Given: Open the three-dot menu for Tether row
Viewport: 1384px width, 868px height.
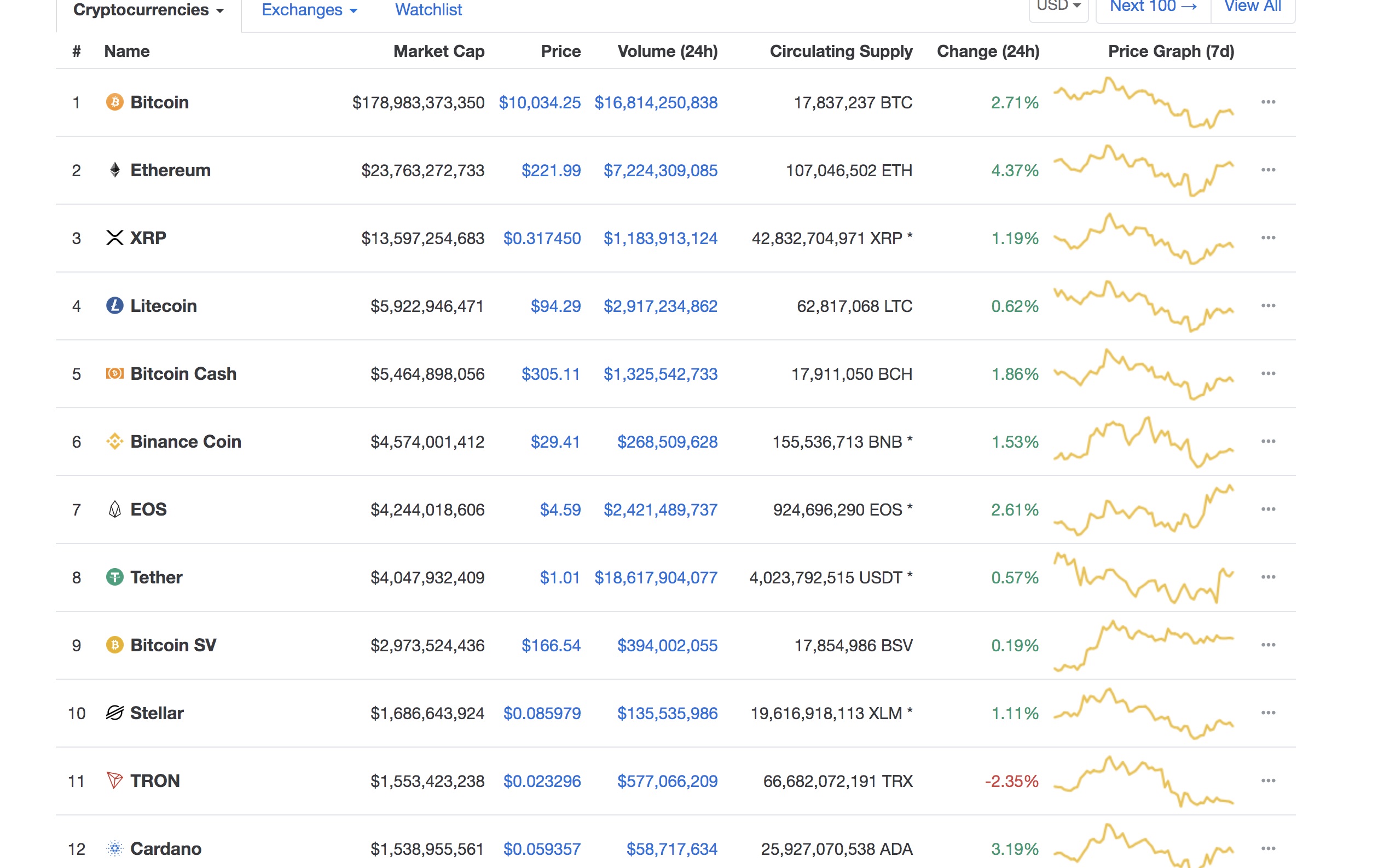Looking at the screenshot, I should click(x=1268, y=577).
